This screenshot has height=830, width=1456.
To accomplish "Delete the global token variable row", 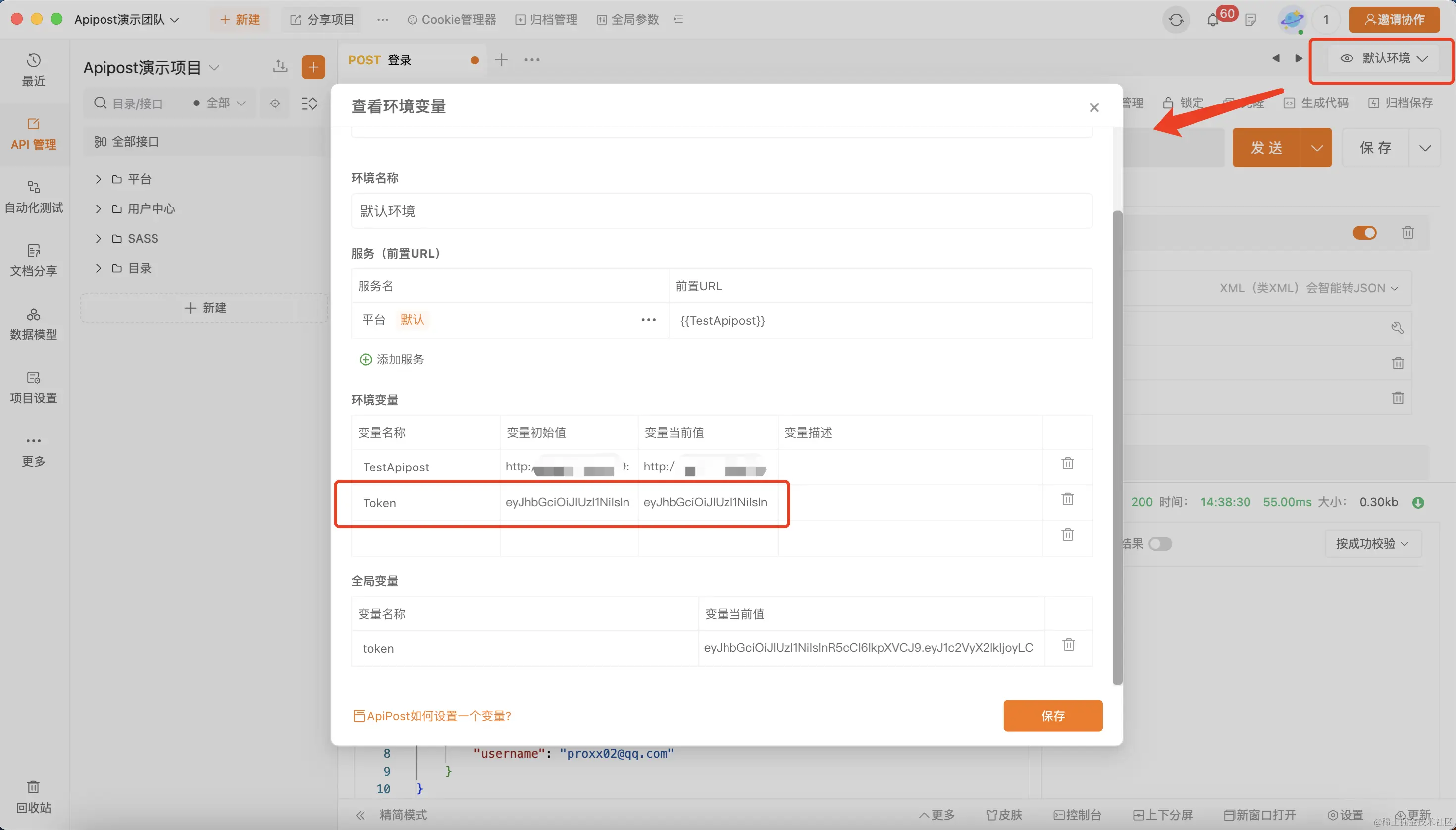I will coord(1068,644).
